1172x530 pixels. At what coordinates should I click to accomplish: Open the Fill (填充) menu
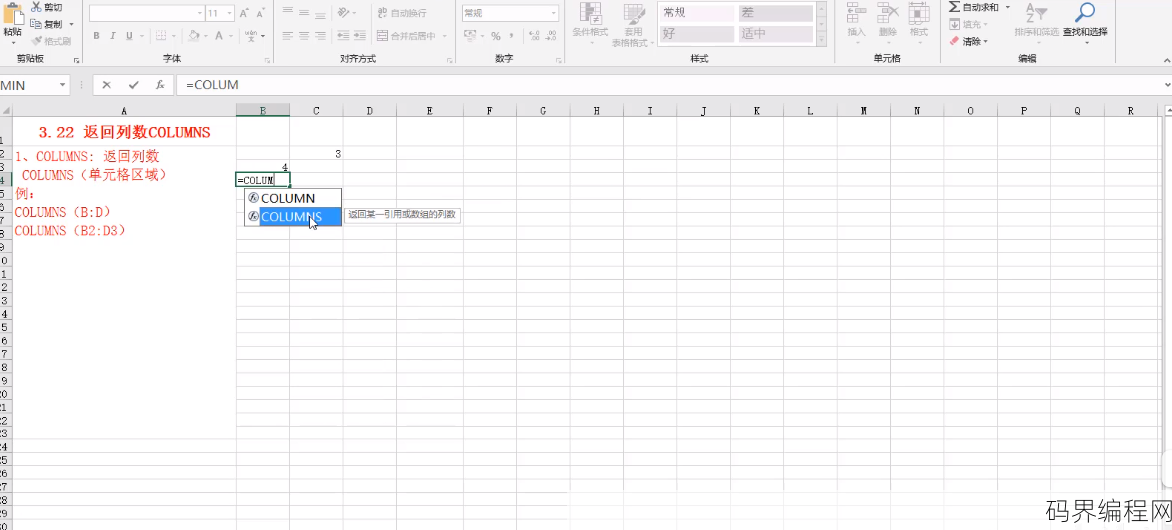[969, 25]
